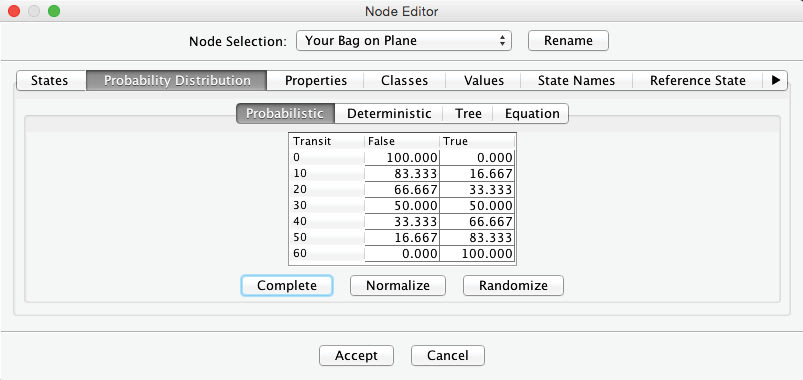Cancel the Node Editor dialog
803x380 pixels.
coord(448,355)
